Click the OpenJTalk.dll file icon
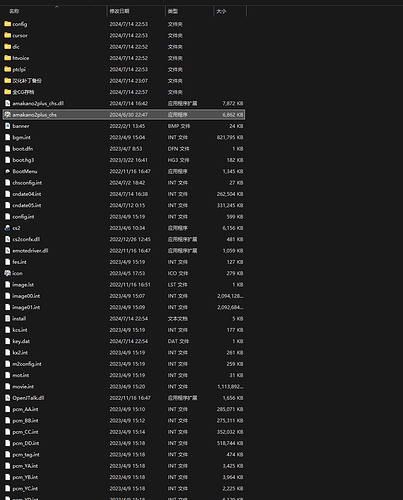 coord(8,398)
